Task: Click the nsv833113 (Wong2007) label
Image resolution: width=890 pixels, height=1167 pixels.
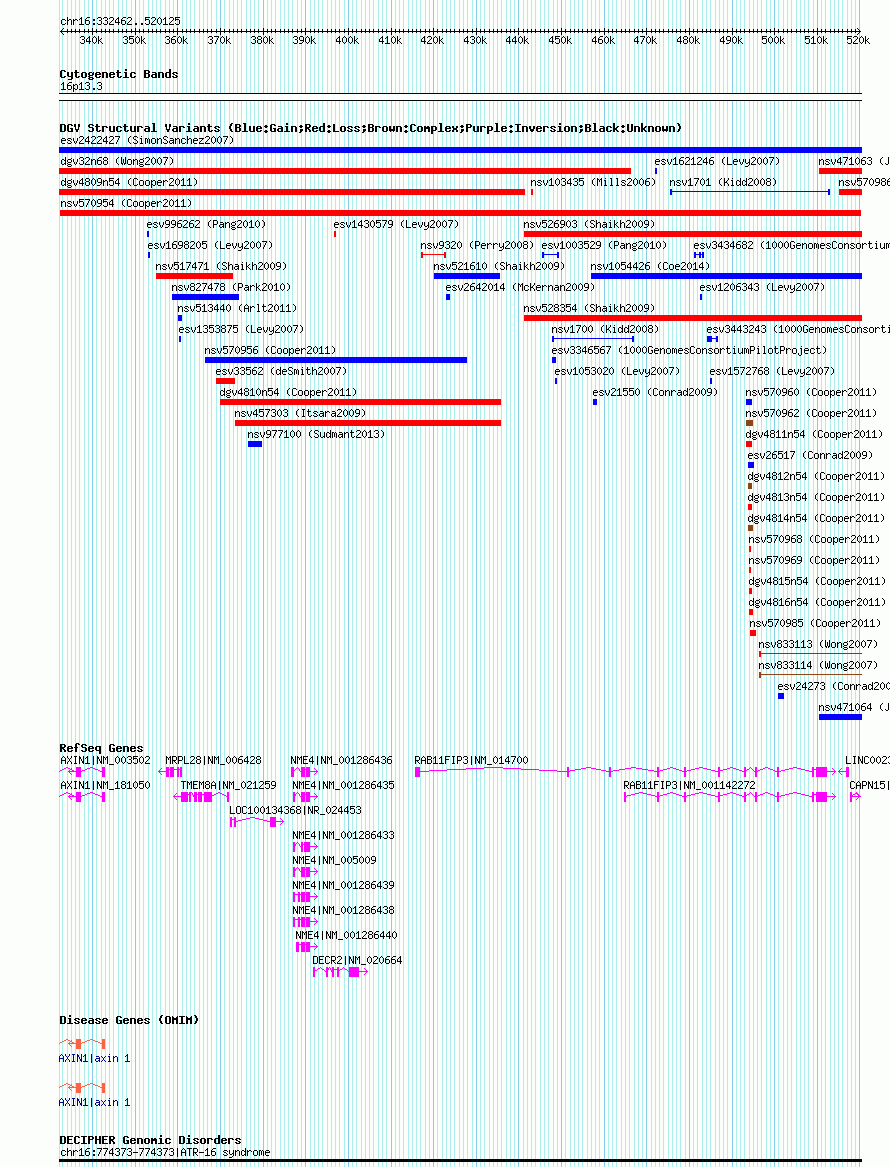Action: point(819,644)
